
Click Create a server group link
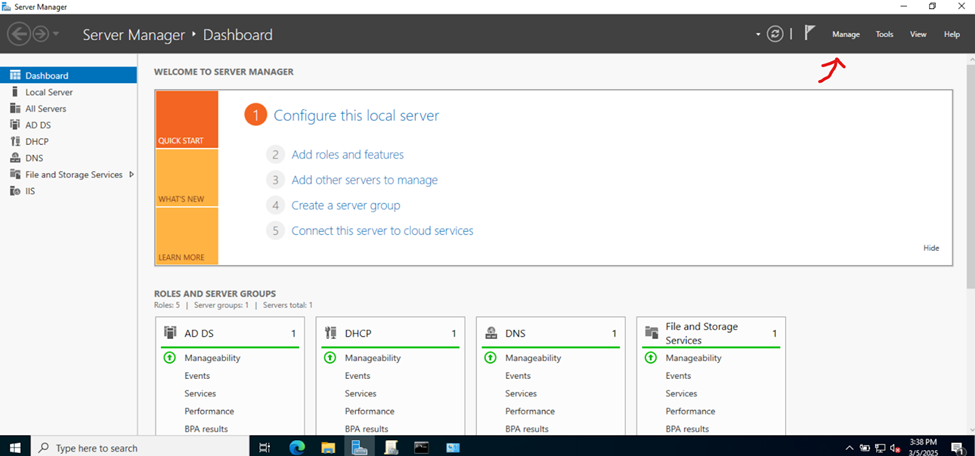pyautogui.click(x=346, y=205)
